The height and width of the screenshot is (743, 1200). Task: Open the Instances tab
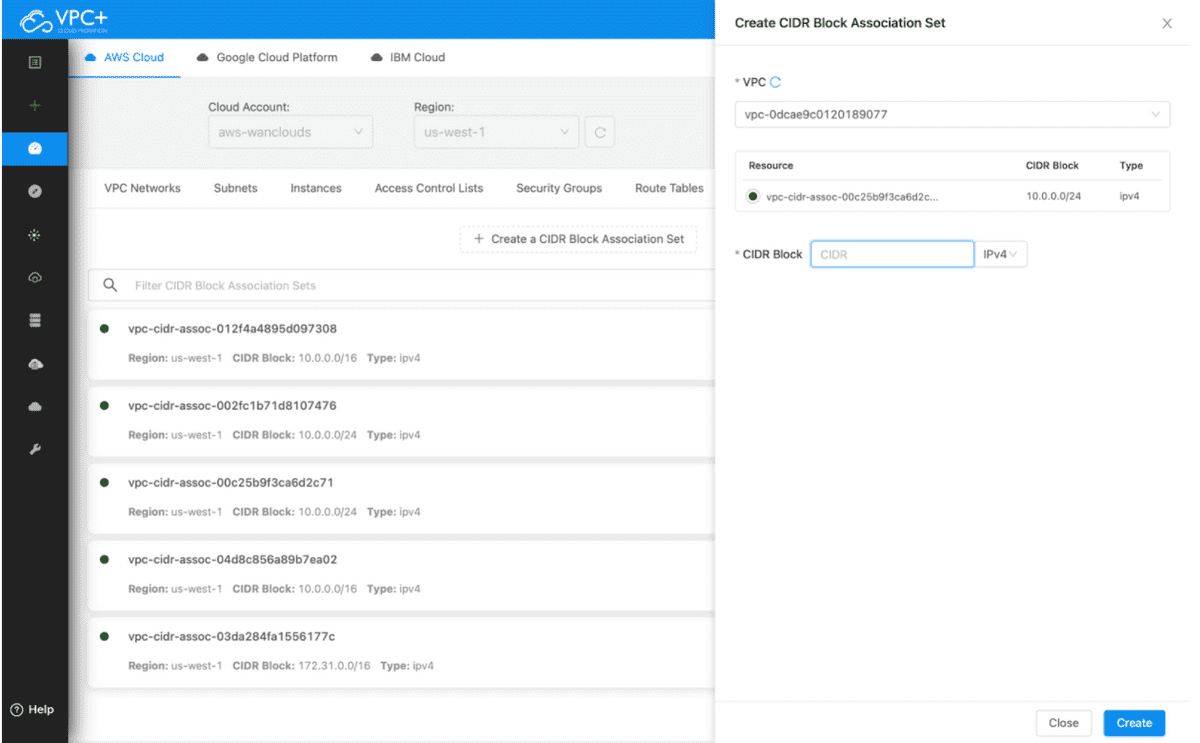point(316,188)
